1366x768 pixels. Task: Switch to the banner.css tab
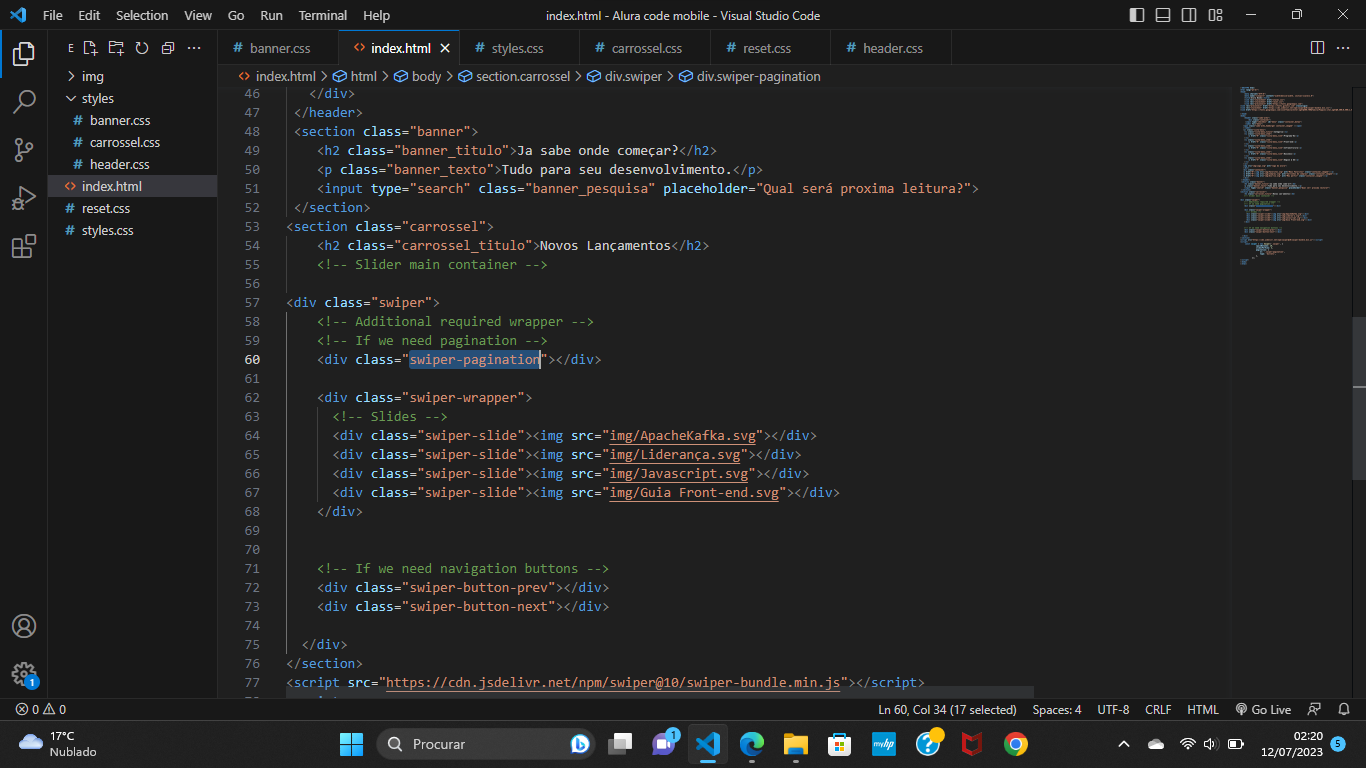click(278, 48)
